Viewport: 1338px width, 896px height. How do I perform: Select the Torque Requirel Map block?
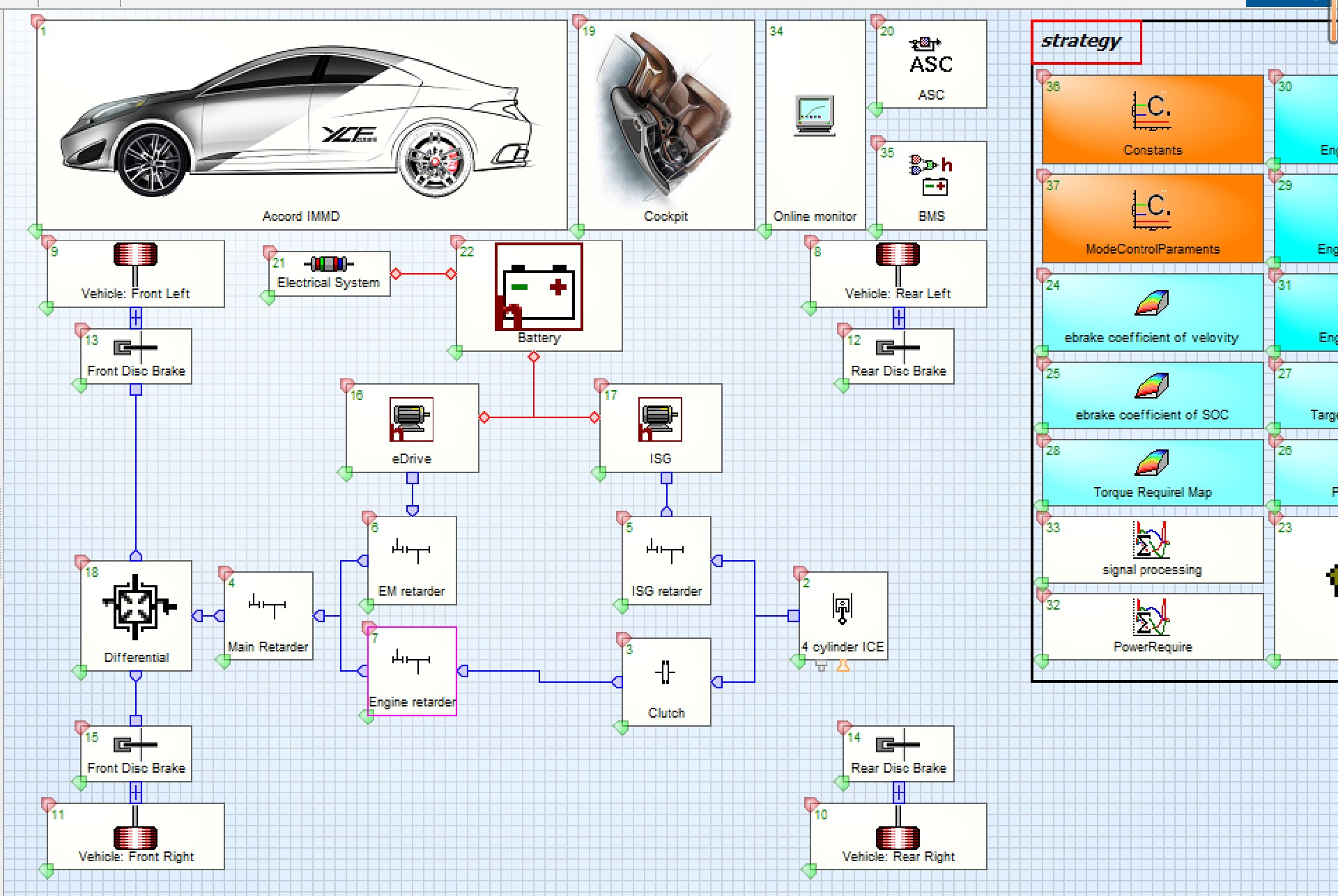pyautogui.click(x=1152, y=464)
